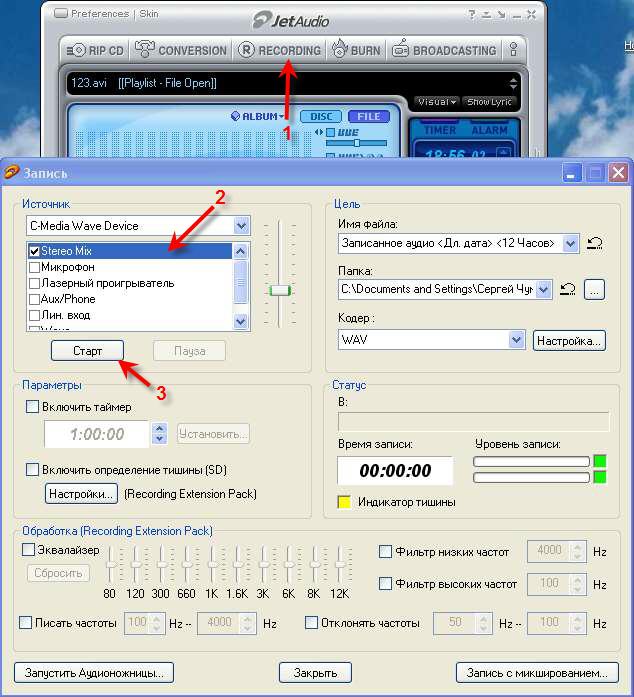The image size is (634, 697).
Task: Click Запись с микшированием... button
Action: pyautogui.click(x=537, y=673)
